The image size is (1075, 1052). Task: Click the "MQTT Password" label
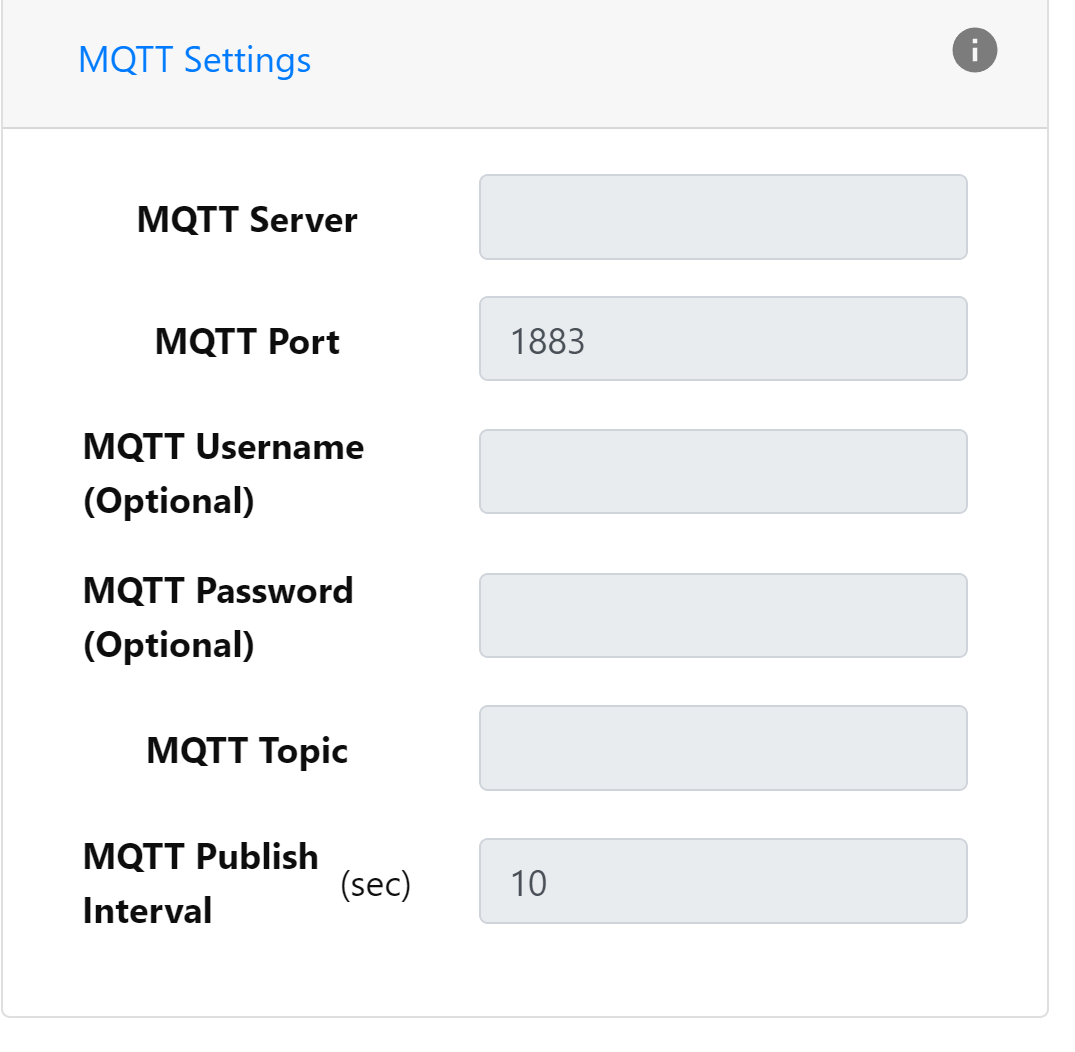218,591
